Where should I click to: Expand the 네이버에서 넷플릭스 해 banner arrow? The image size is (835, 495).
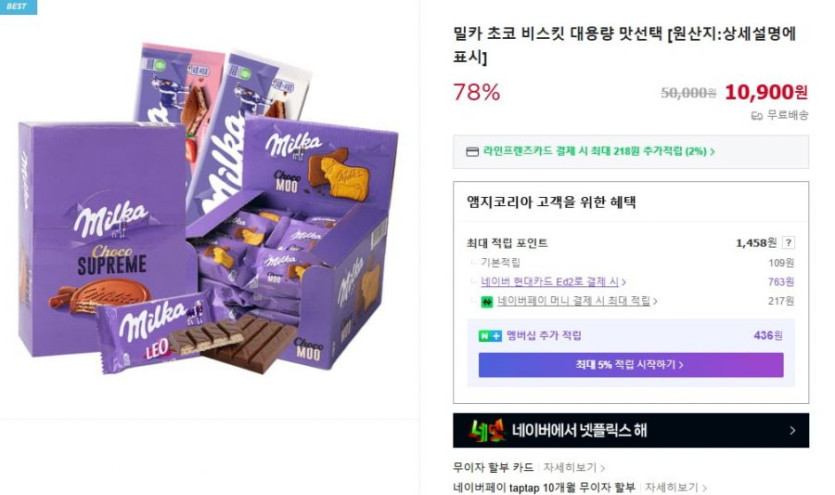click(792, 431)
